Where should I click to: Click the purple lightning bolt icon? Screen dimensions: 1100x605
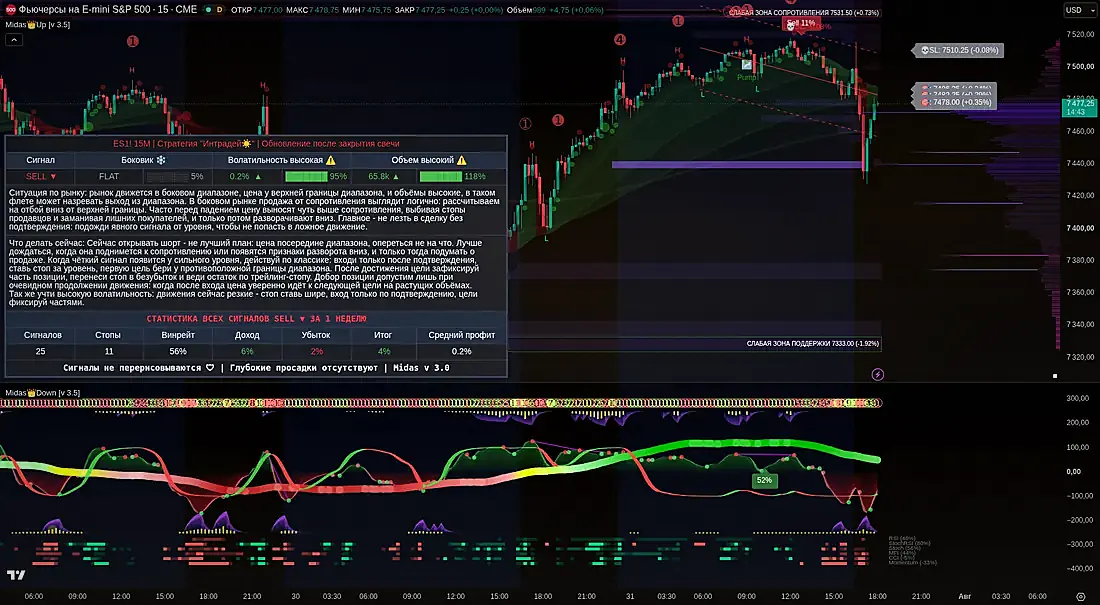pyautogui.click(x=878, y=375)
